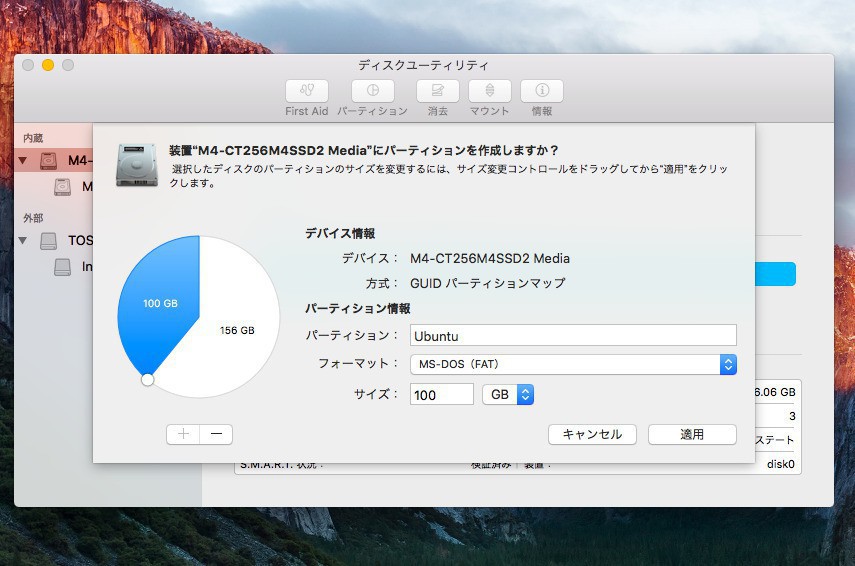Click the パーティション name field with Ubuntu
This screenshot has height=566, width=855.
coord(573,335)
